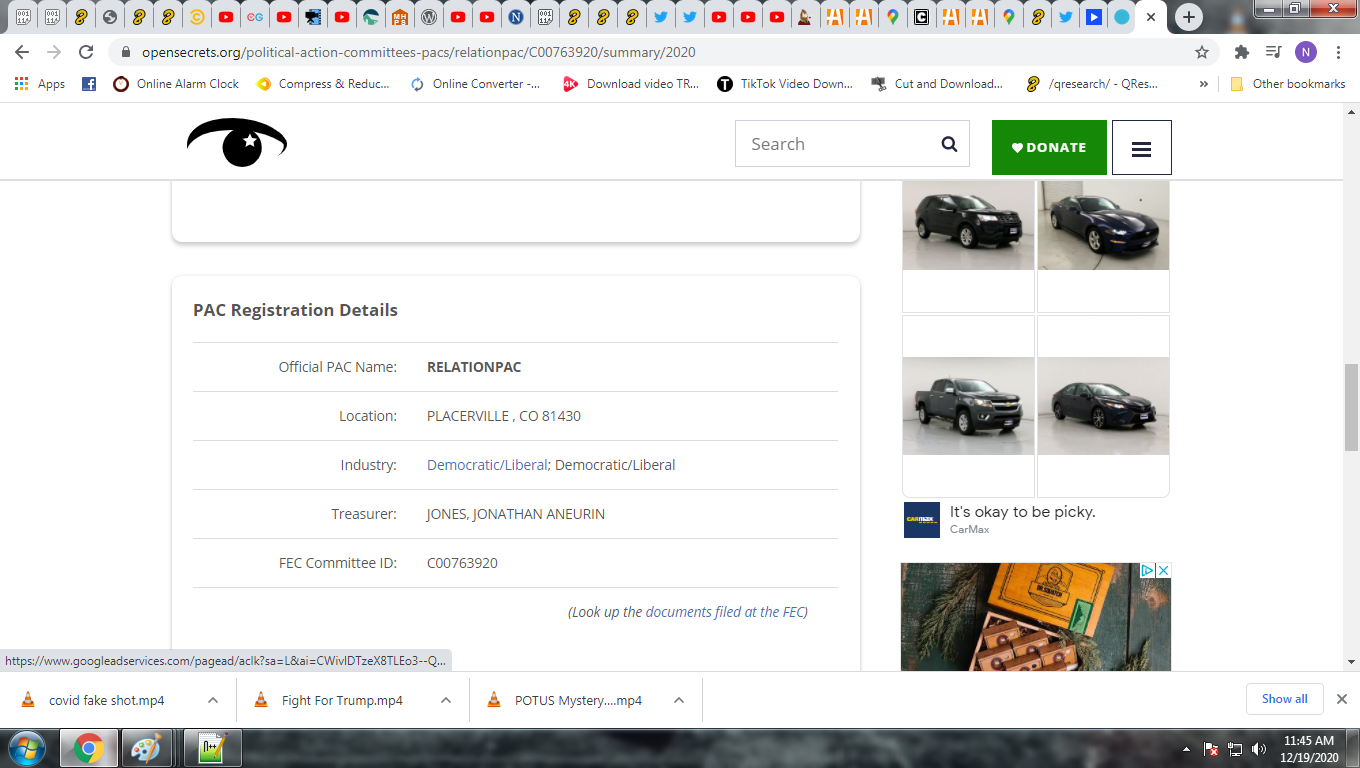Open the Other bookmarks folder
Viewport: 1360px width, 768px height.
coord(1288,84)
